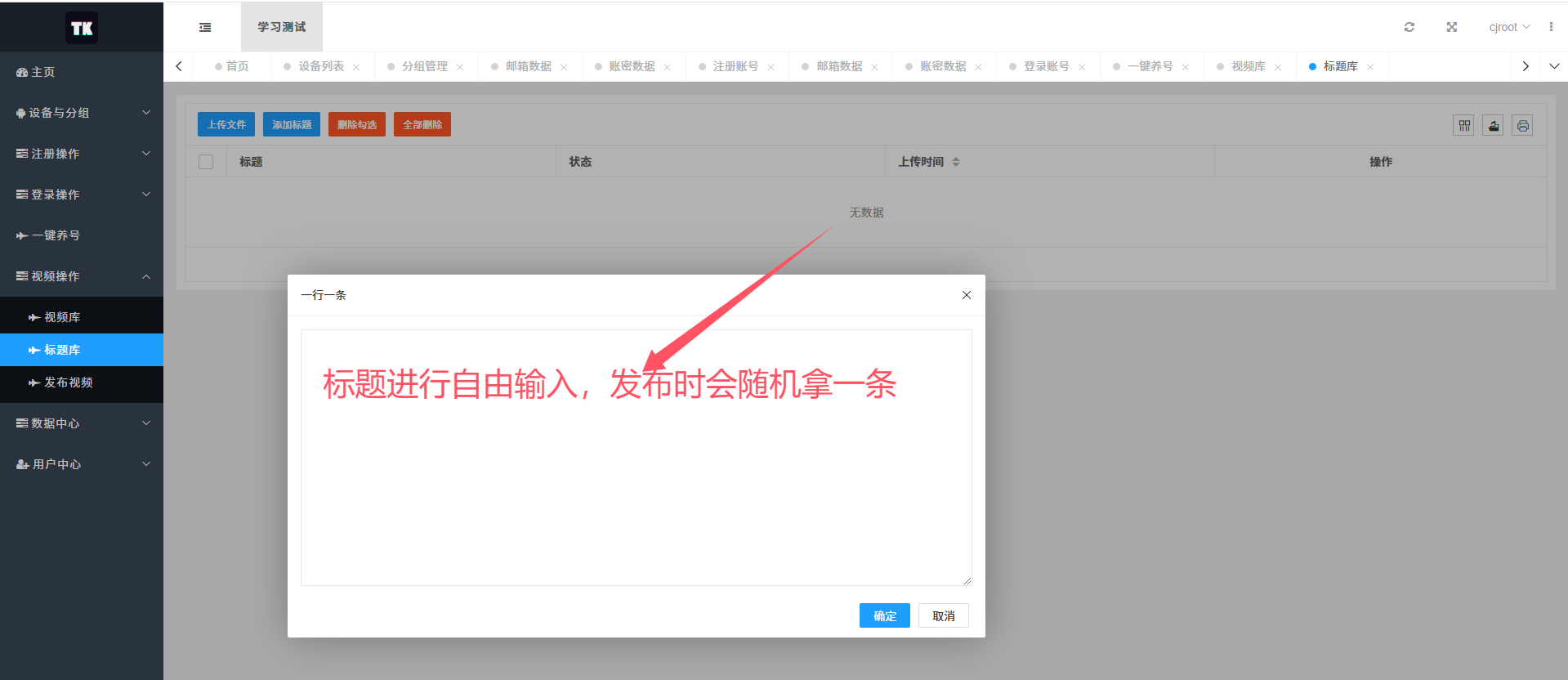Image resolution: width=1568 pixels, height=680 pixels.
Task: Open 发布视频 submenu item
Action: tap(82, 382)
